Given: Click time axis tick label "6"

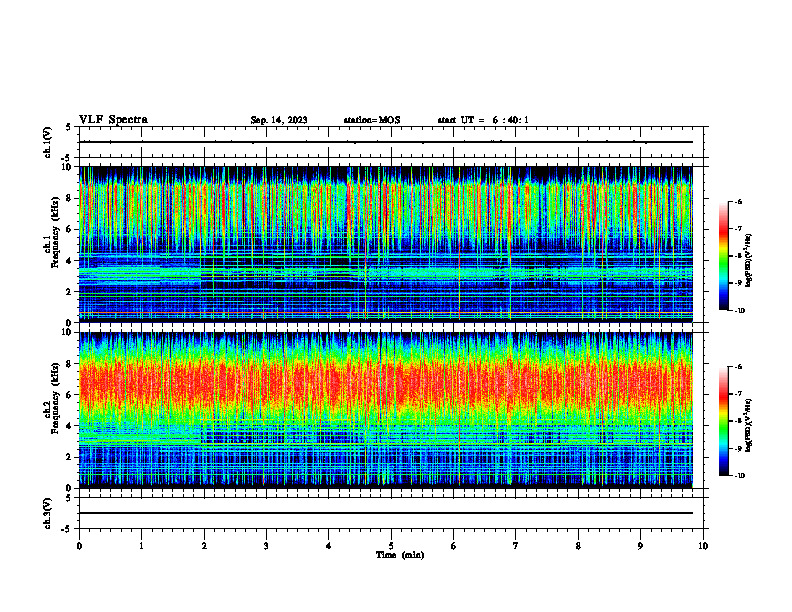Looking at the screenshot, I should (x=454, y=546).
